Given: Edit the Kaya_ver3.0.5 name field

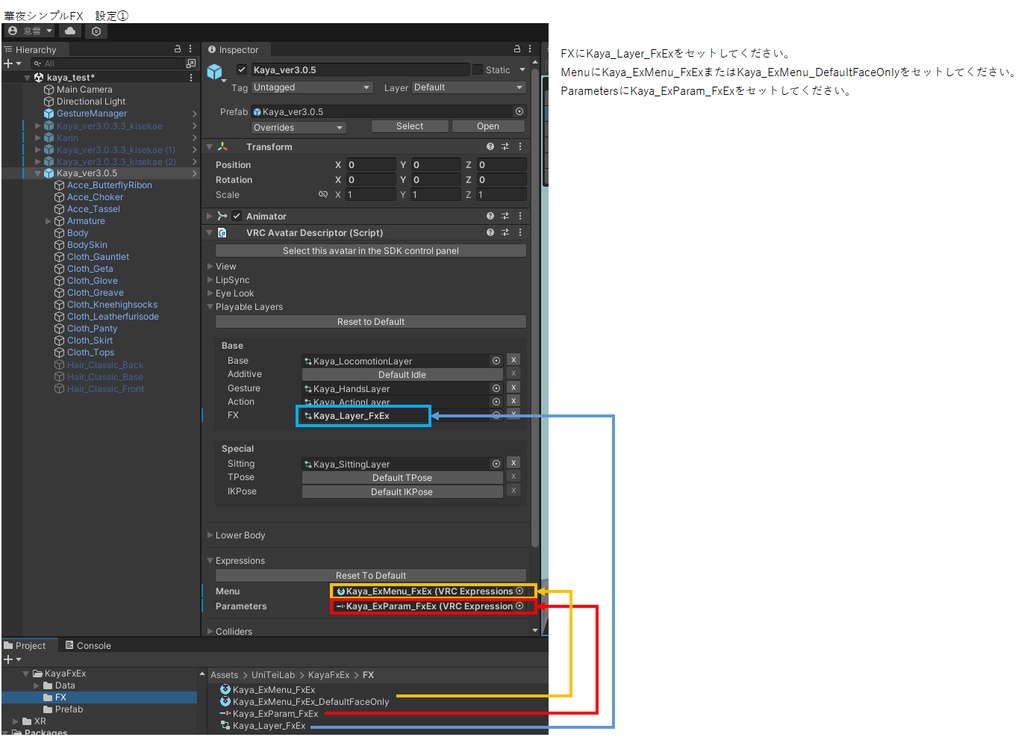Looking at the screenshot, I should [360, 70].
